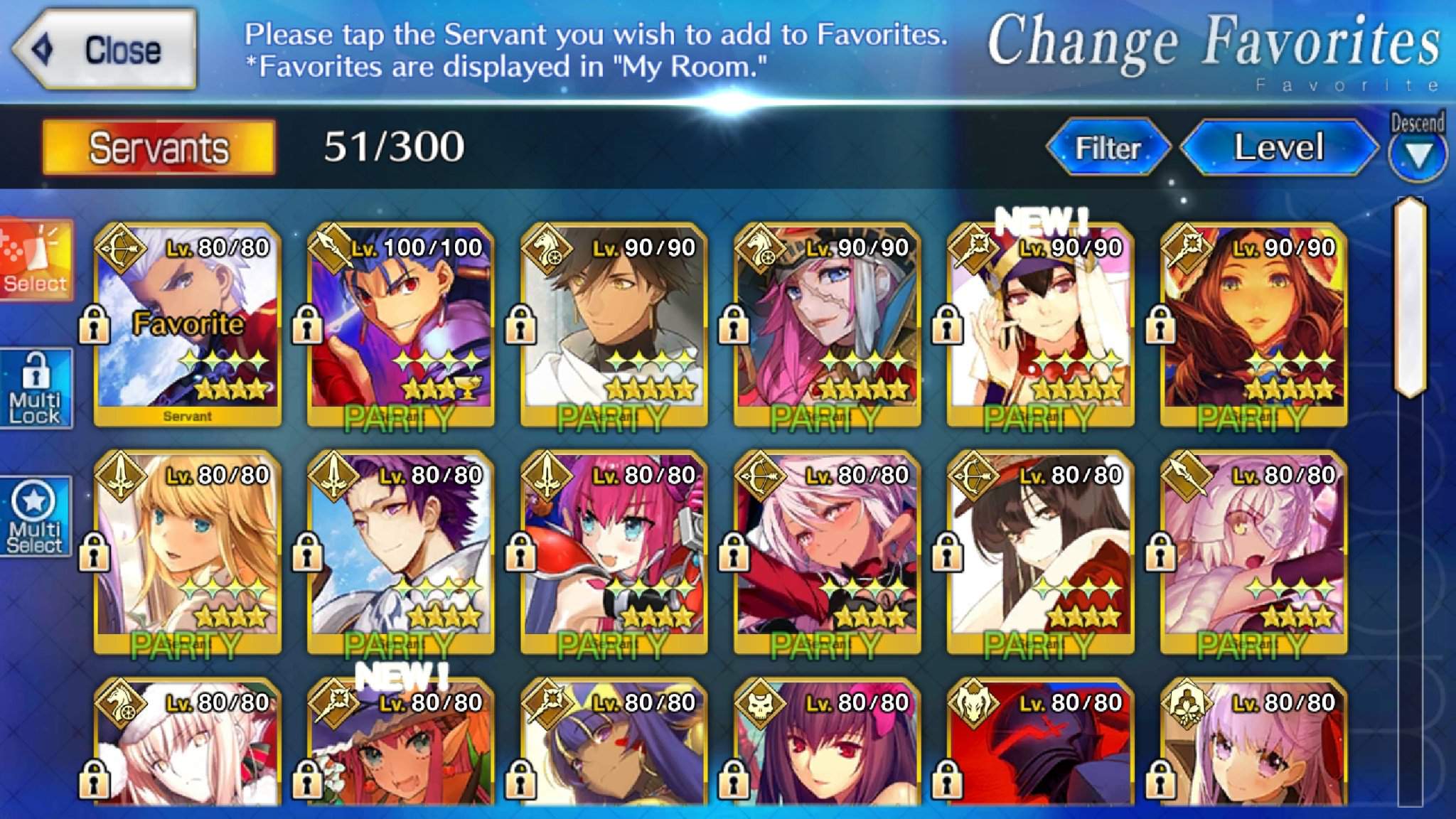Open the Filter options
The width and height of the screenshot is (1456, 819).
point(1108,148)
